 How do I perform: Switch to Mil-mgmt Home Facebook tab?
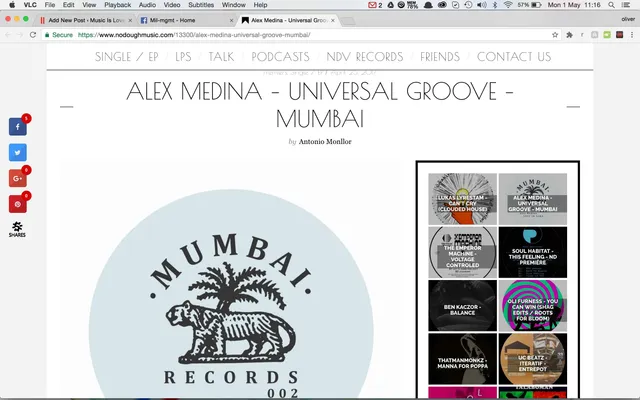[x=186, y=20]
